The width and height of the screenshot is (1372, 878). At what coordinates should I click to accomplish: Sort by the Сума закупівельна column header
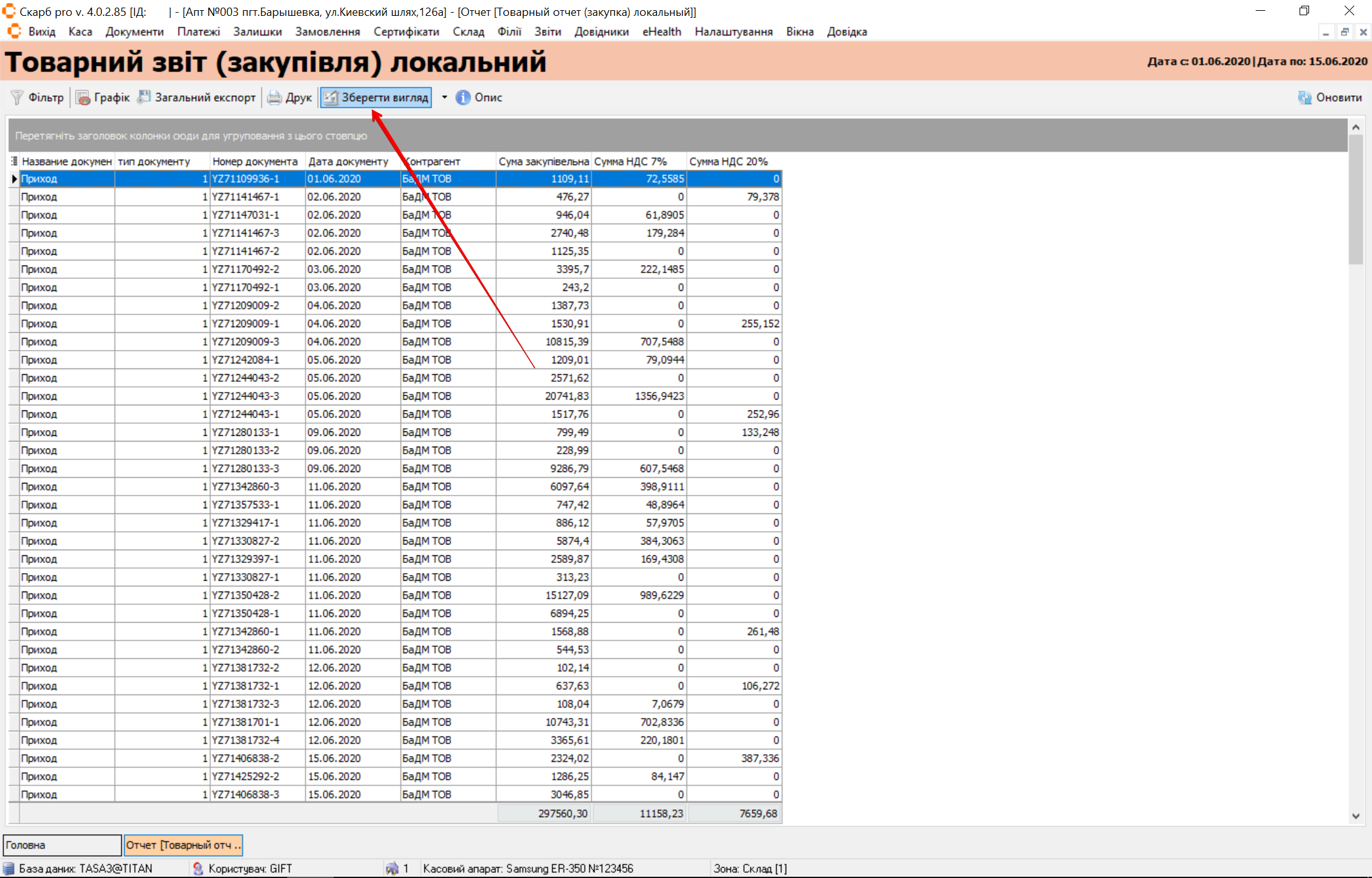(543, 161)
